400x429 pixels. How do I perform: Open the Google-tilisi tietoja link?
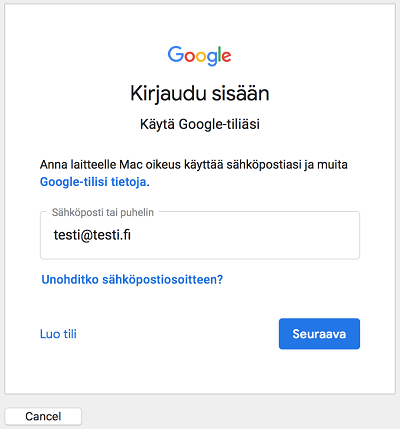tap(93, 182)
